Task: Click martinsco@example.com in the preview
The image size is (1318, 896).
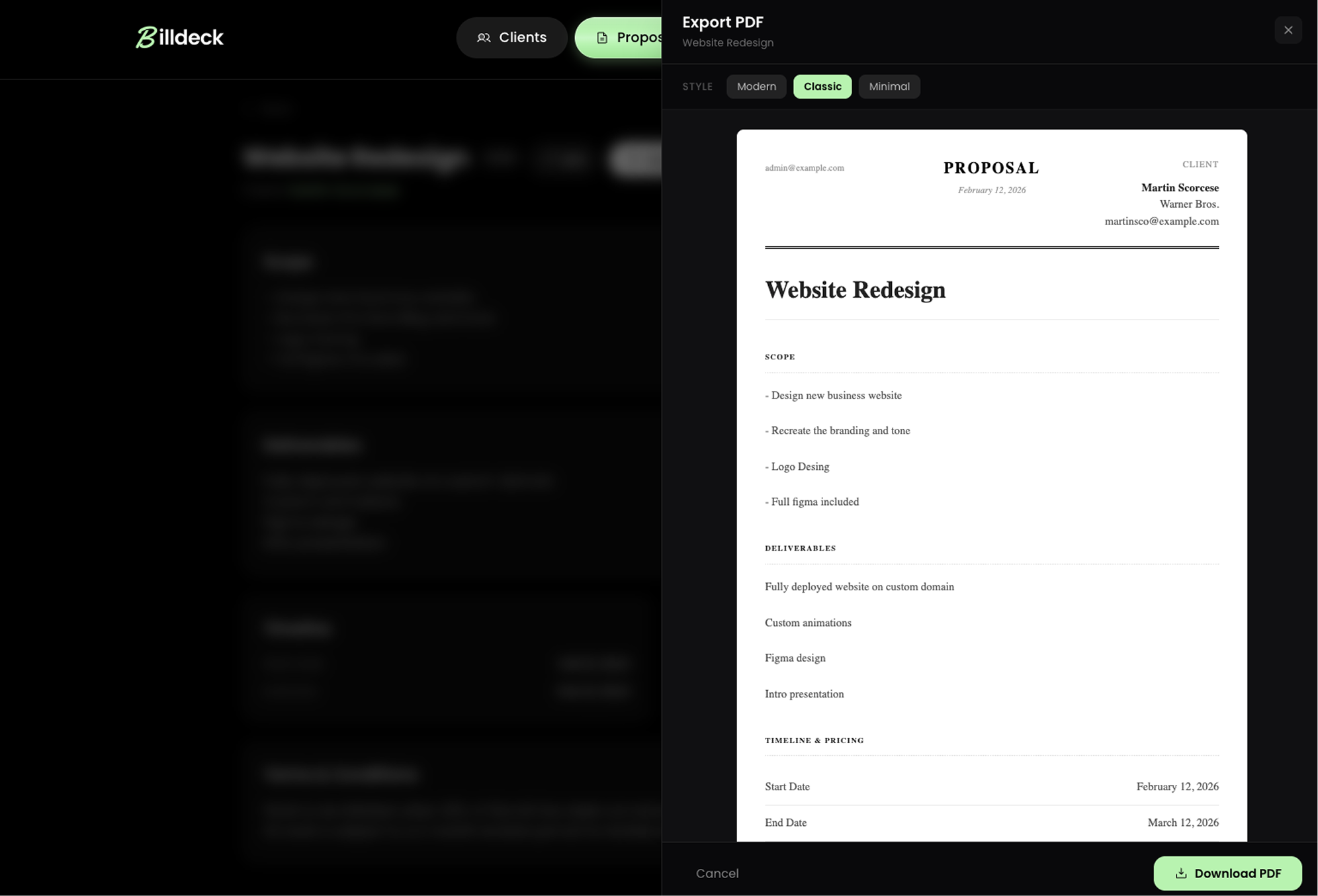Action: pyautogui.click(x=1162, y=221)
